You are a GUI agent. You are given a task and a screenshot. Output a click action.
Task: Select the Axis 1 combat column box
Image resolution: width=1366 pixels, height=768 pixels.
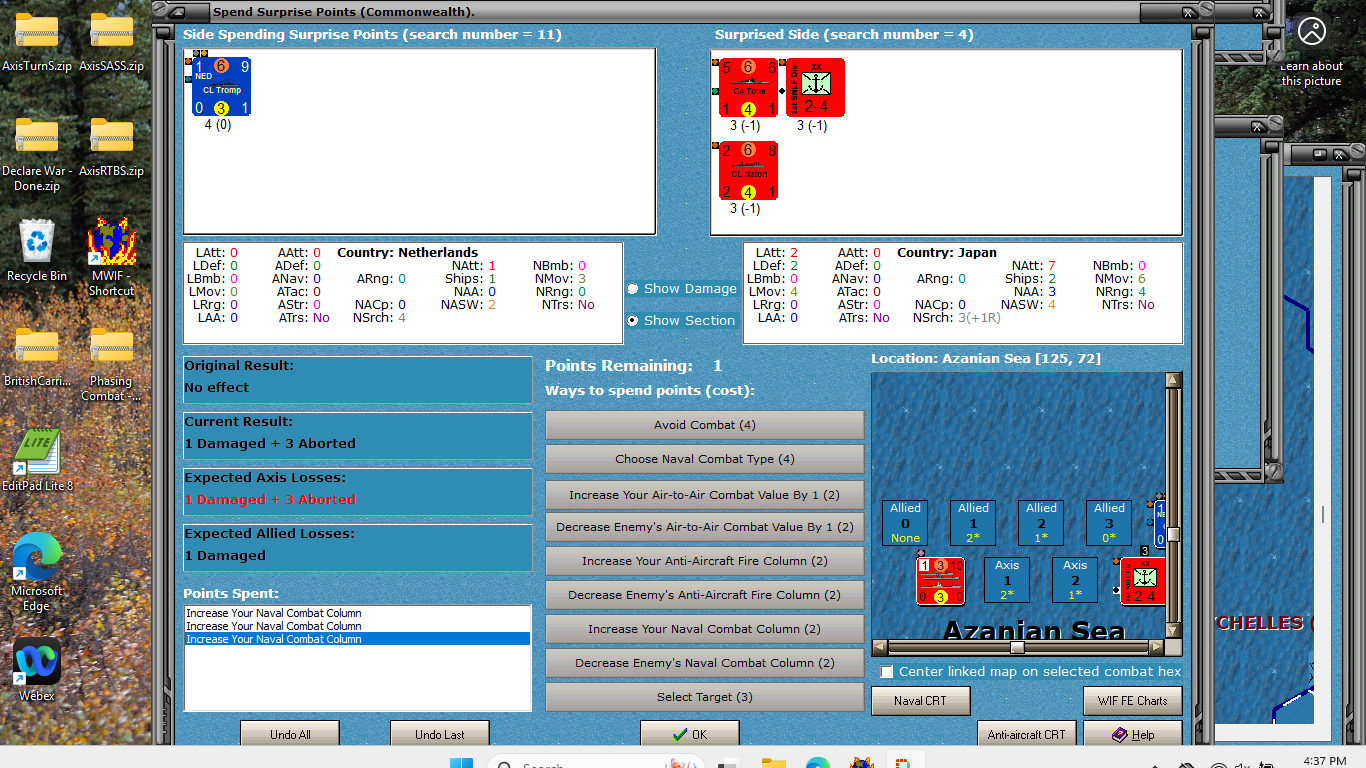(1006, 579)
